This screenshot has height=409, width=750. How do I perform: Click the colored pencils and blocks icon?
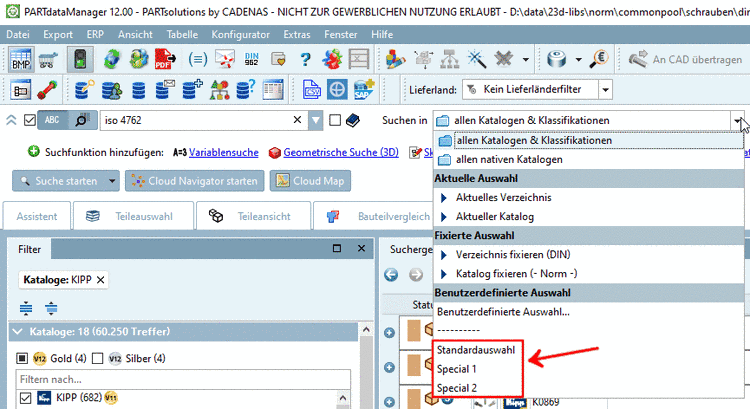[396, 60]
